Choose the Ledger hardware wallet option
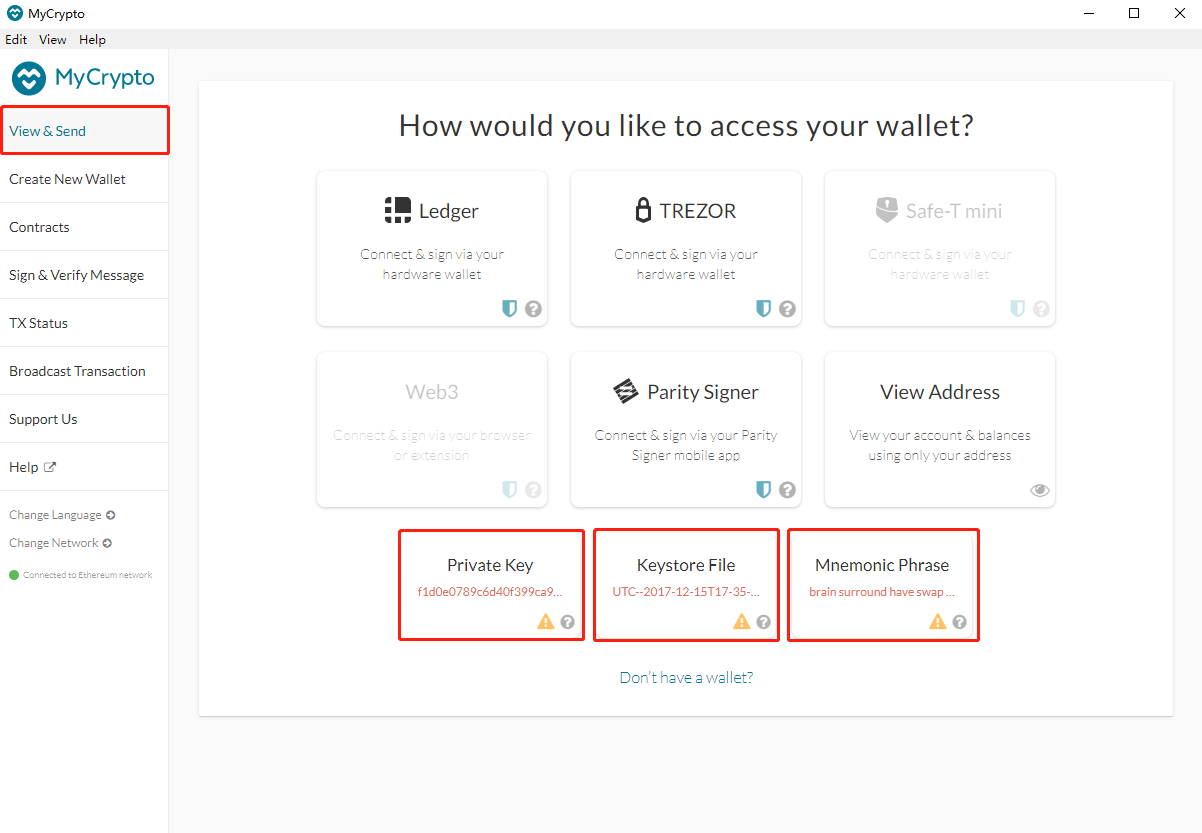The height and width of the screenshot is (833, 1202). click(x=432, y=247)
